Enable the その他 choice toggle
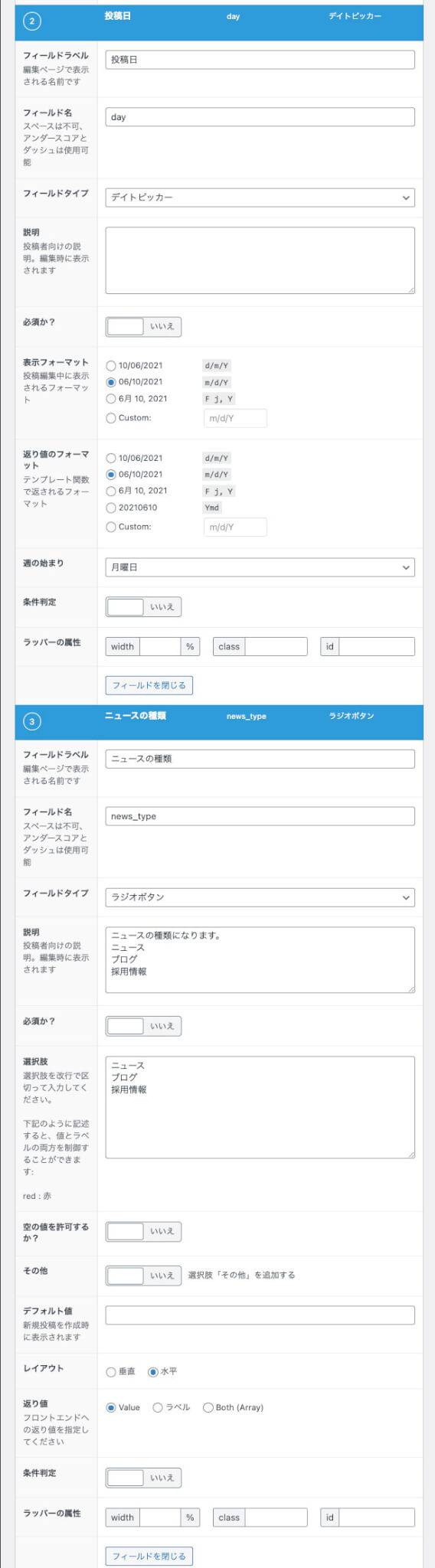 [x=143, y=1276]
